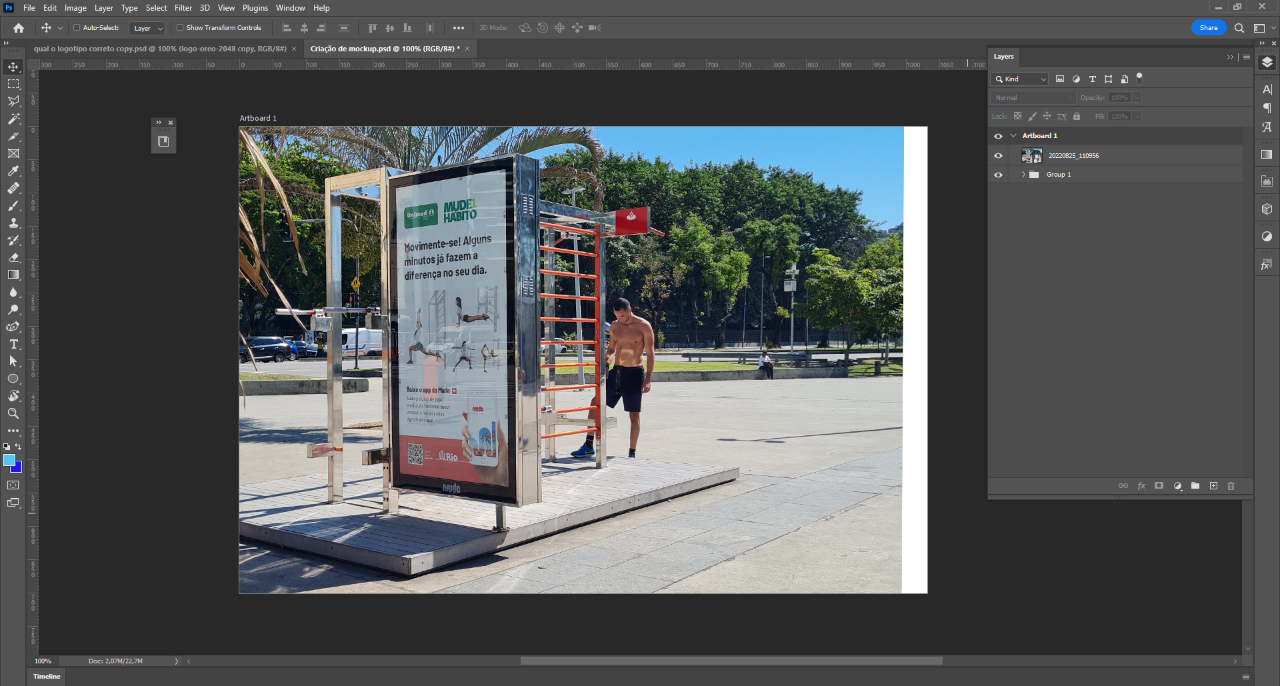Click the foreground color swatch
This screenshot has width=1280, height=686.
pos(9,461)
